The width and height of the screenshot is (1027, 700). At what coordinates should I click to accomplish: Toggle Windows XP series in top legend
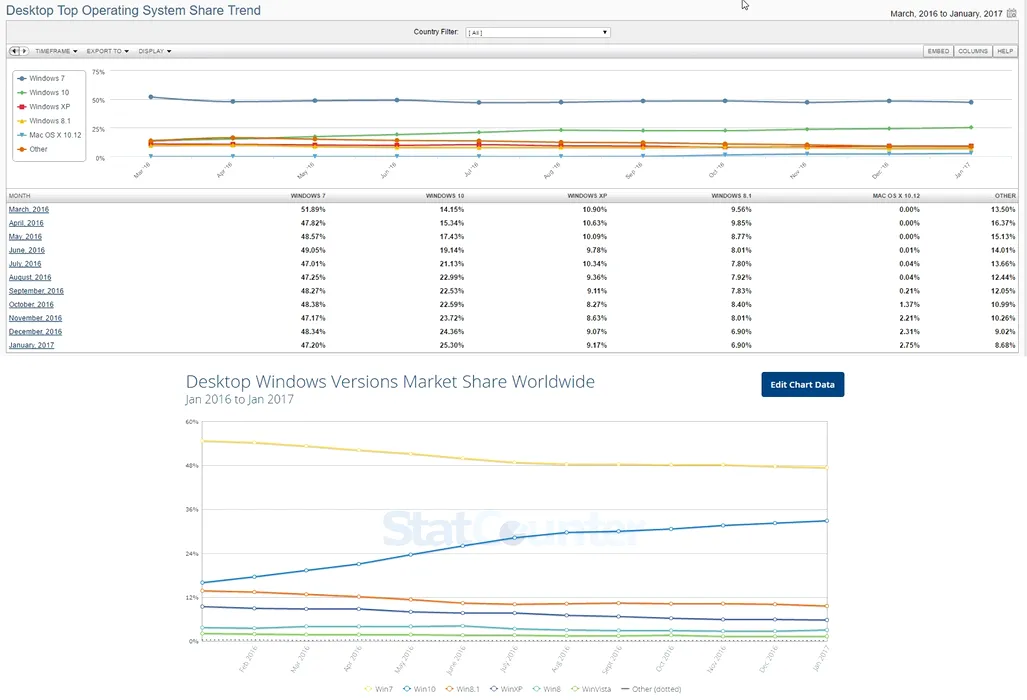pos(44,107)
